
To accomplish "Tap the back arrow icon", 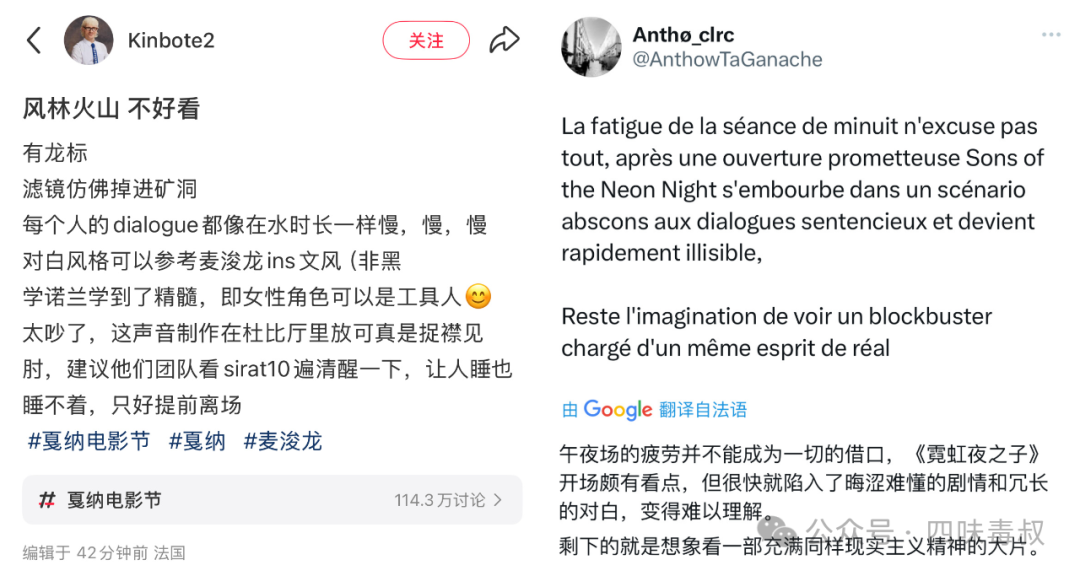I will pyautogui.click(x=34, y=41).
